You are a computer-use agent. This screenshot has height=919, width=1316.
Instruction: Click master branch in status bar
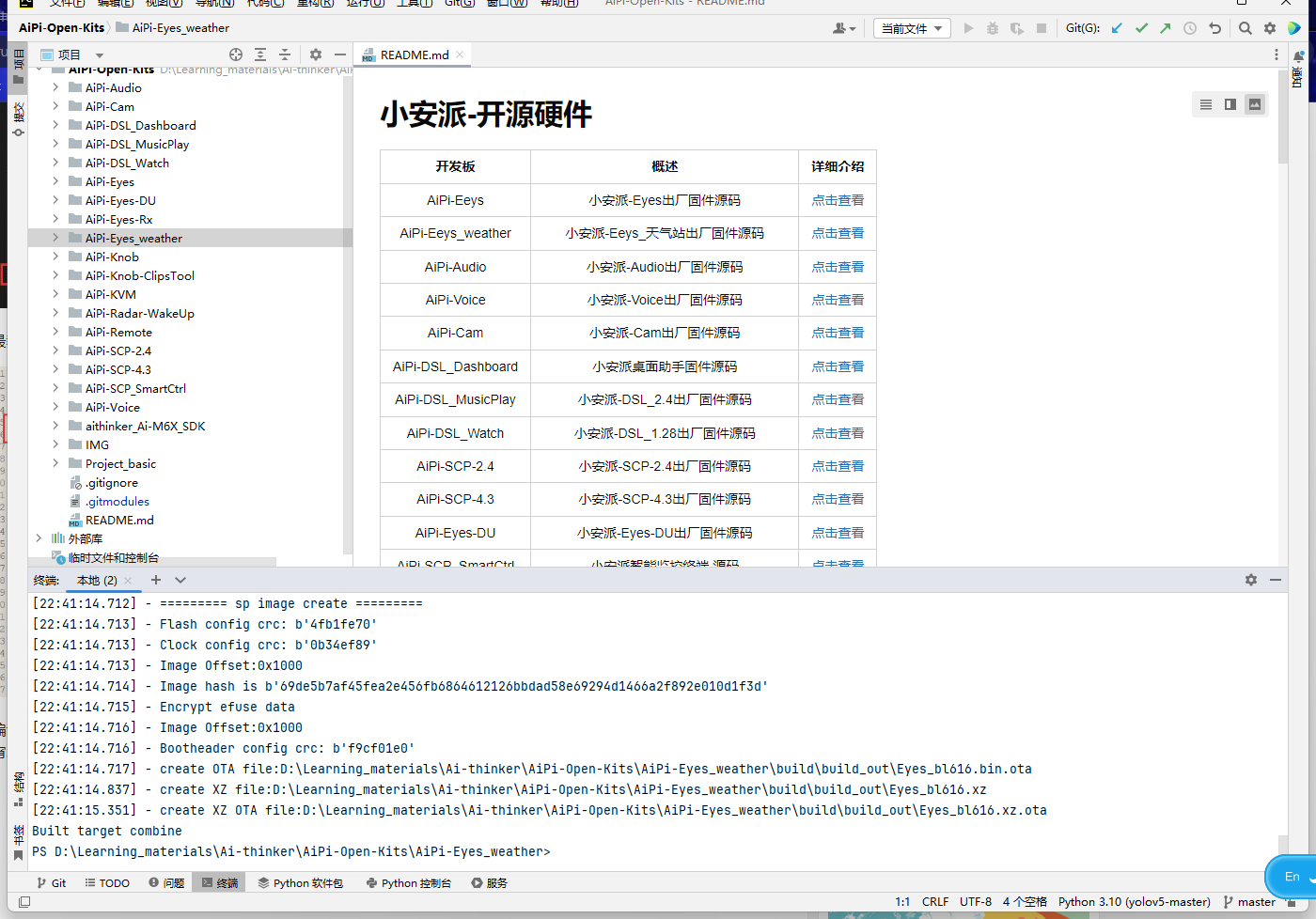coord(1249,902)
